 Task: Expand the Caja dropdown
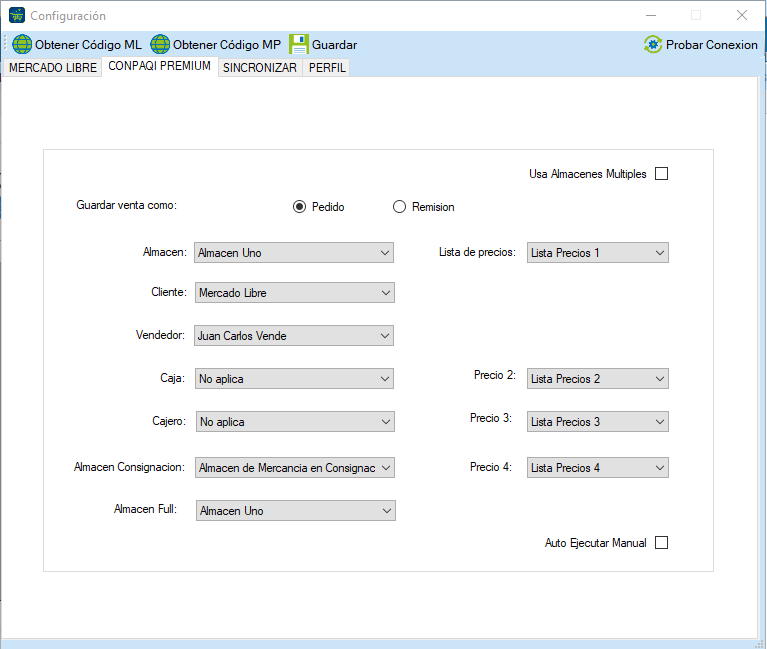pos(294,379)
